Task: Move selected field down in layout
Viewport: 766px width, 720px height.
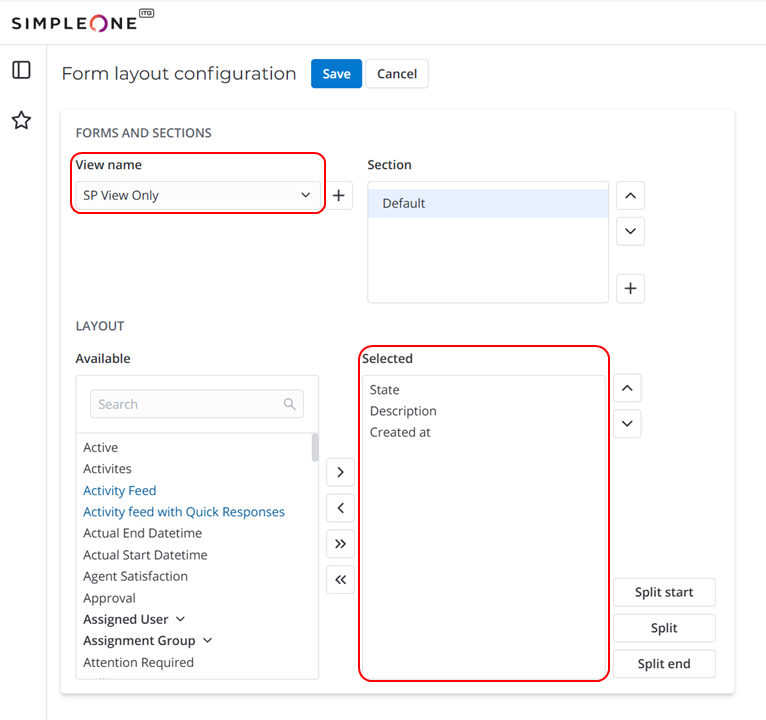Action: pyautogui.click(x=627, y=423)
